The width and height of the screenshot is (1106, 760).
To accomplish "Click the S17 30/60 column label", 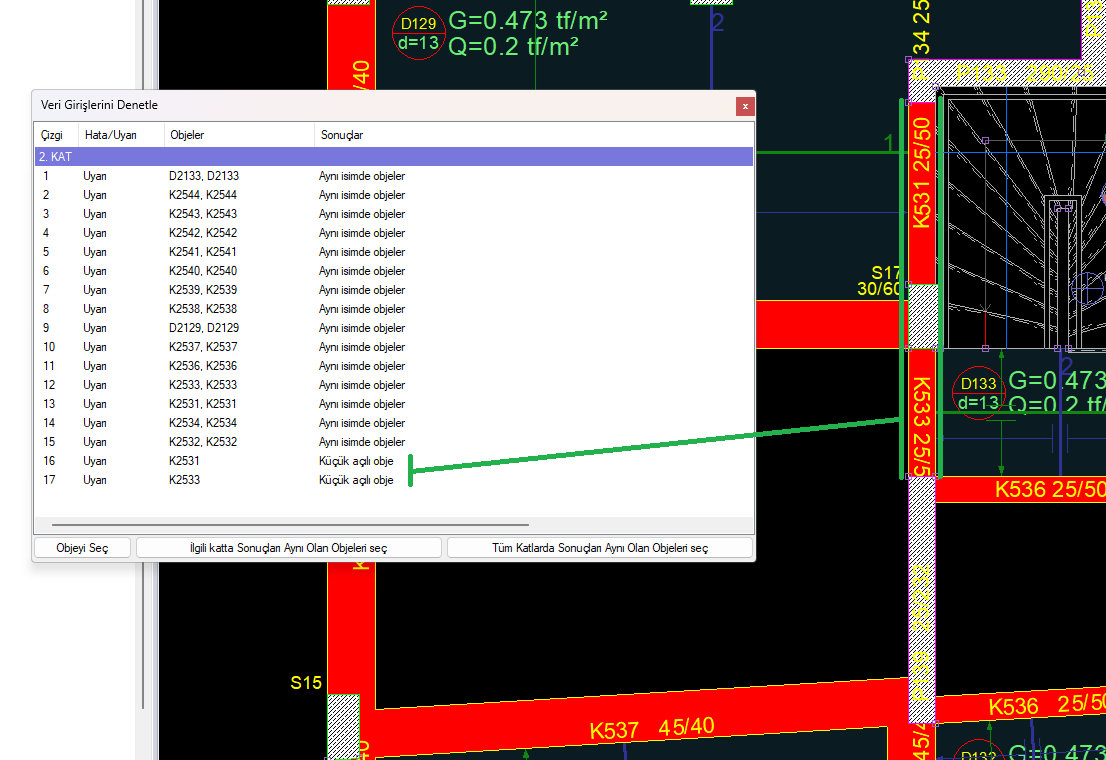I will (x=880, y=281).
